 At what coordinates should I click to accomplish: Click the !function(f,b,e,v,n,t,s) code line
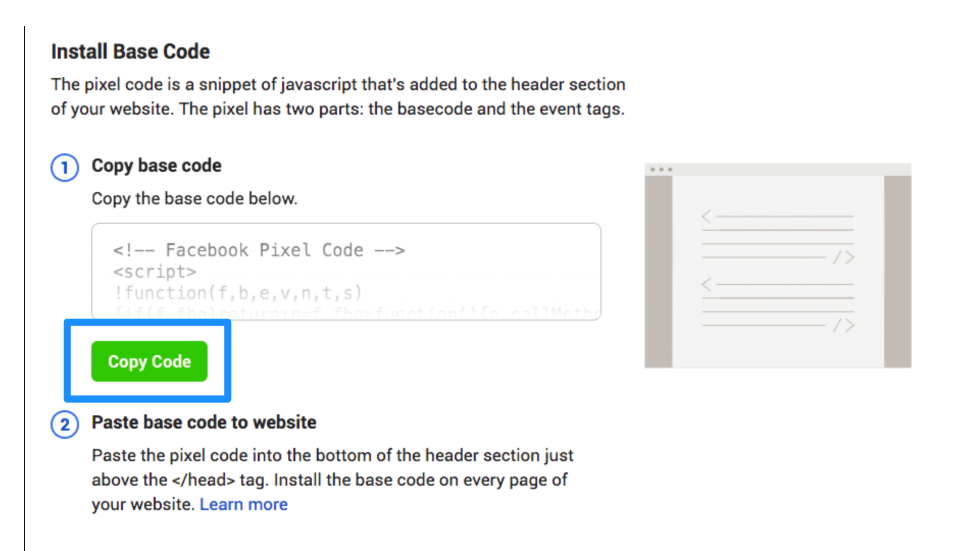pyautogui.click(x=238, y=292)
